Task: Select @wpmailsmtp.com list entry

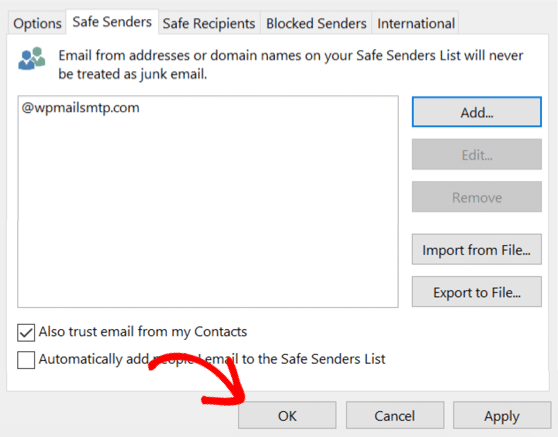Action: click(x=80, y=107)
